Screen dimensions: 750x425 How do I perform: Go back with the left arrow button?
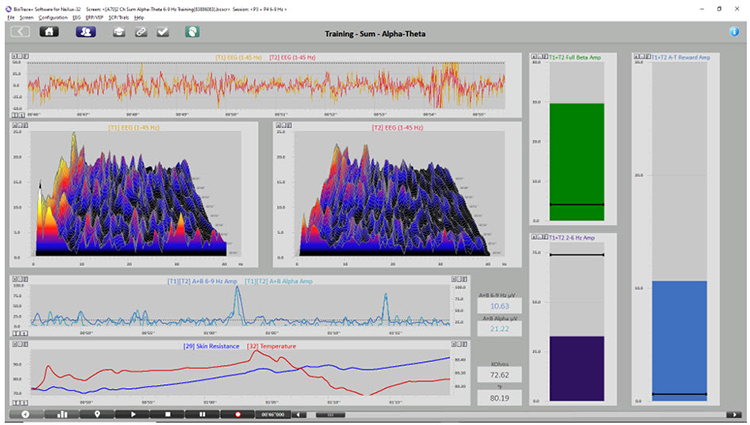click(x=20, y=32)
